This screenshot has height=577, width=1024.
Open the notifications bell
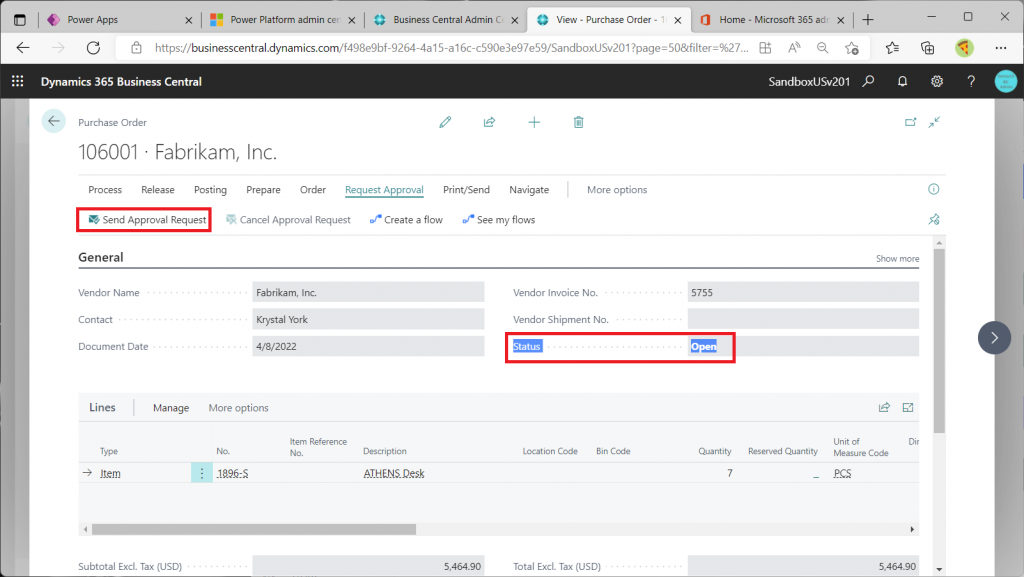coord(902,82)
